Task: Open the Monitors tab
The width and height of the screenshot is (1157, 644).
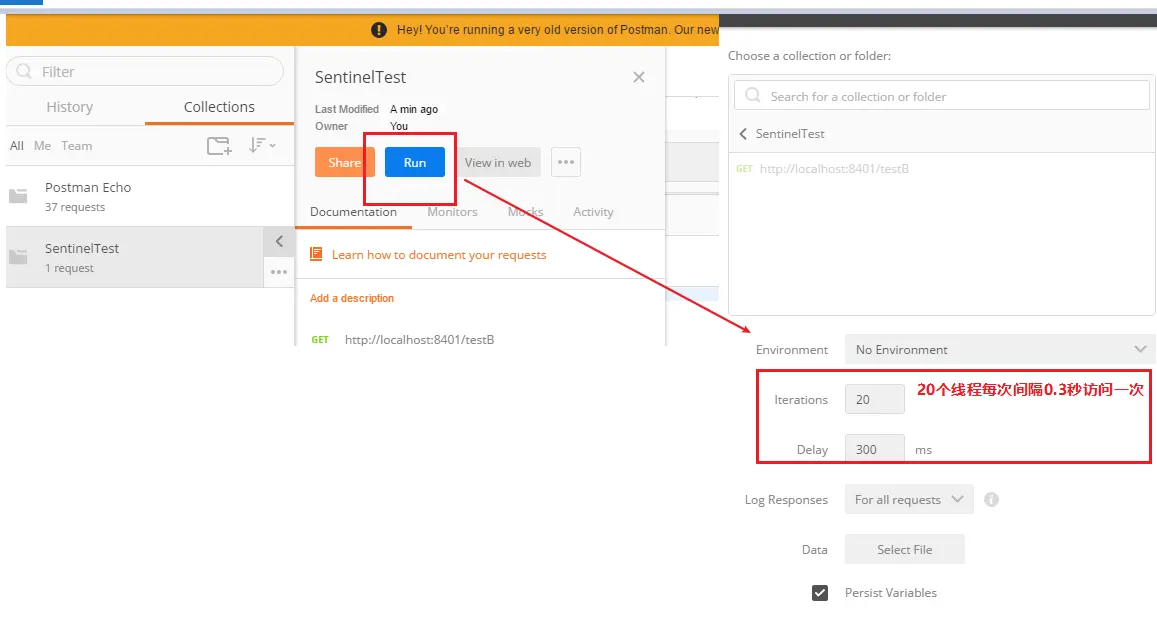Action: [452, 212]
